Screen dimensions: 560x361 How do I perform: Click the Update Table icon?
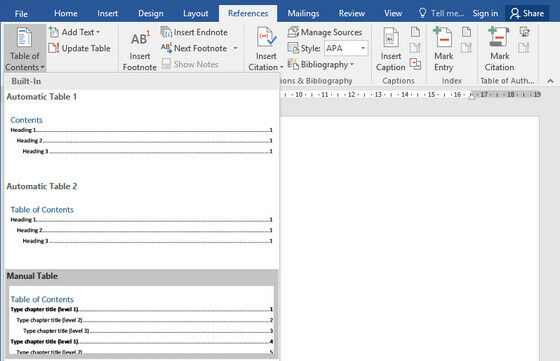[54, 48]
